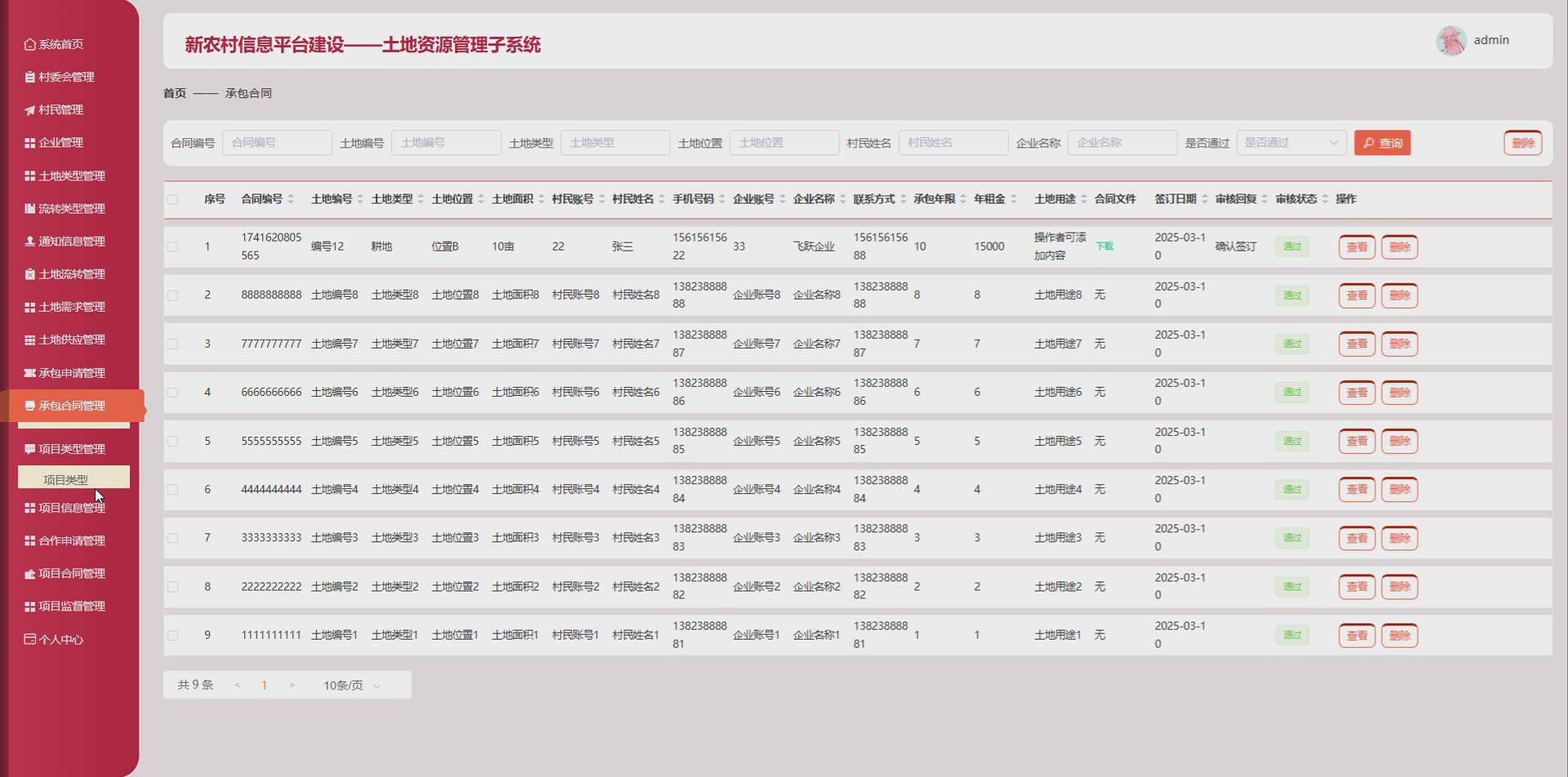Screen dimensions: 1568x777
Task: Focus the 土地编号 search field
Action: [446, 143]
